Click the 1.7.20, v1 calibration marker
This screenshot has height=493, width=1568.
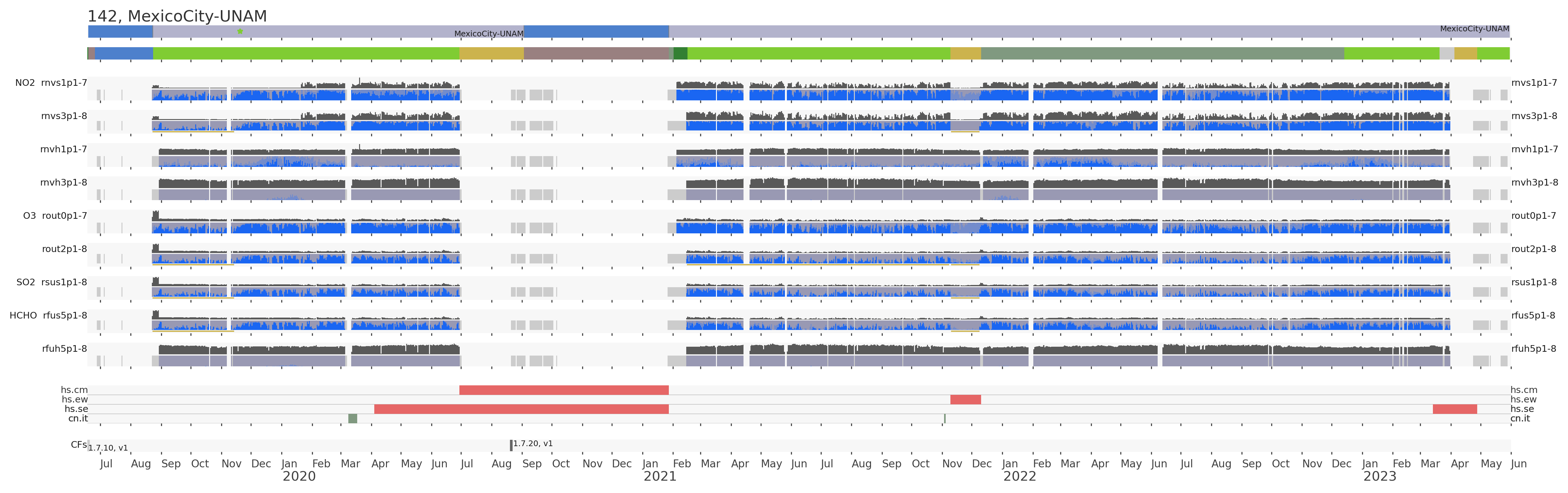pos(511,446)
